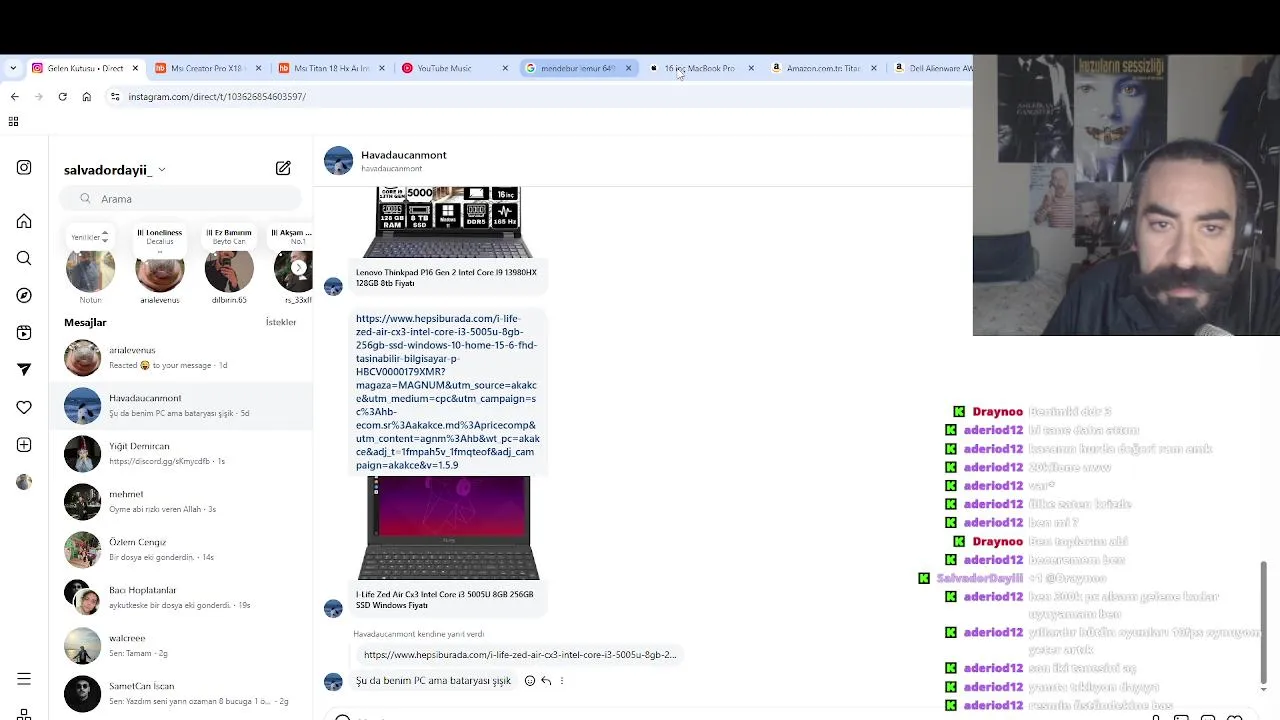Open Lenovo Thinkpad laptop image preview
Viewport: 1280px width, 720px height.
point(448,222)
